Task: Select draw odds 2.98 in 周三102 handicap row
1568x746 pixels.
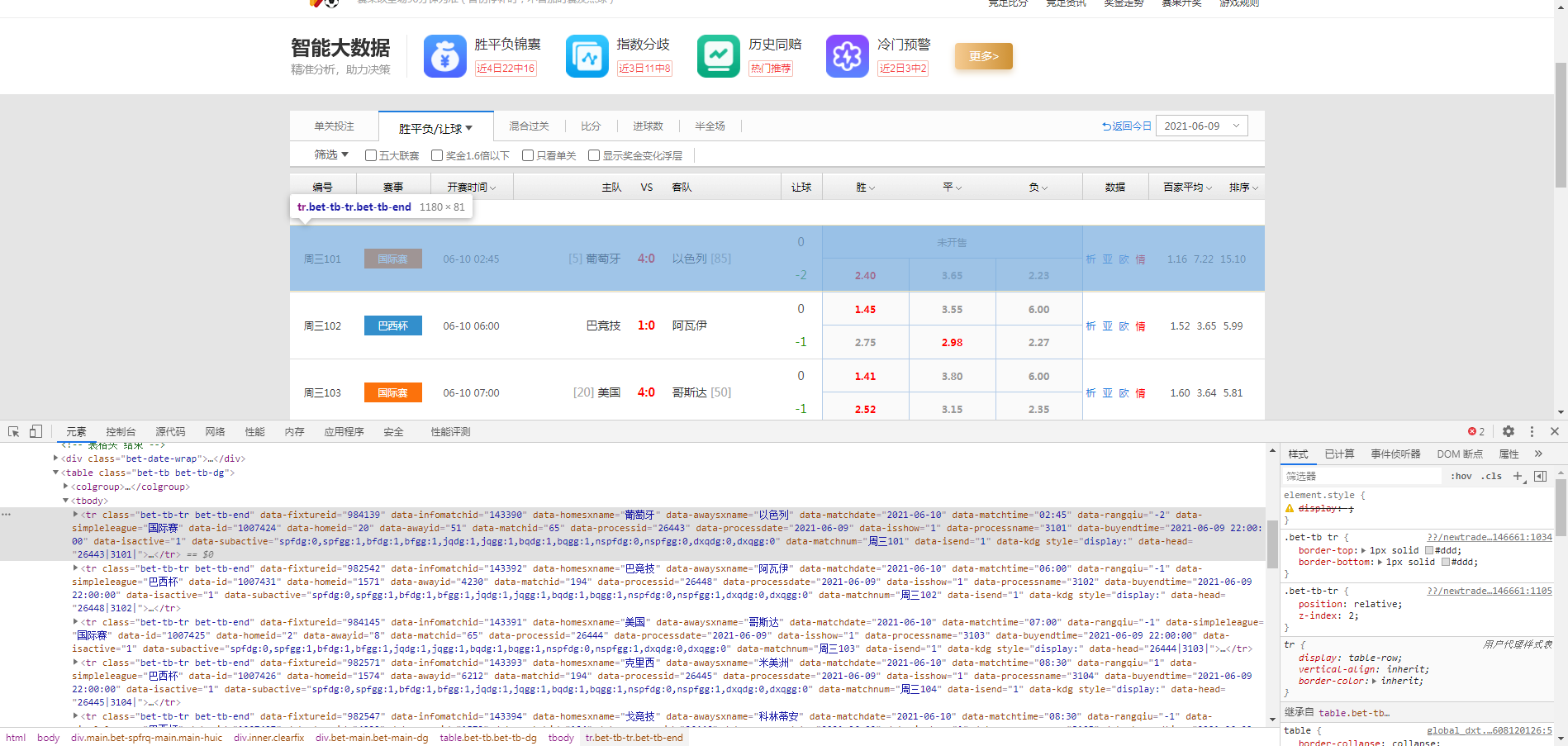Action: pos(952,342)
